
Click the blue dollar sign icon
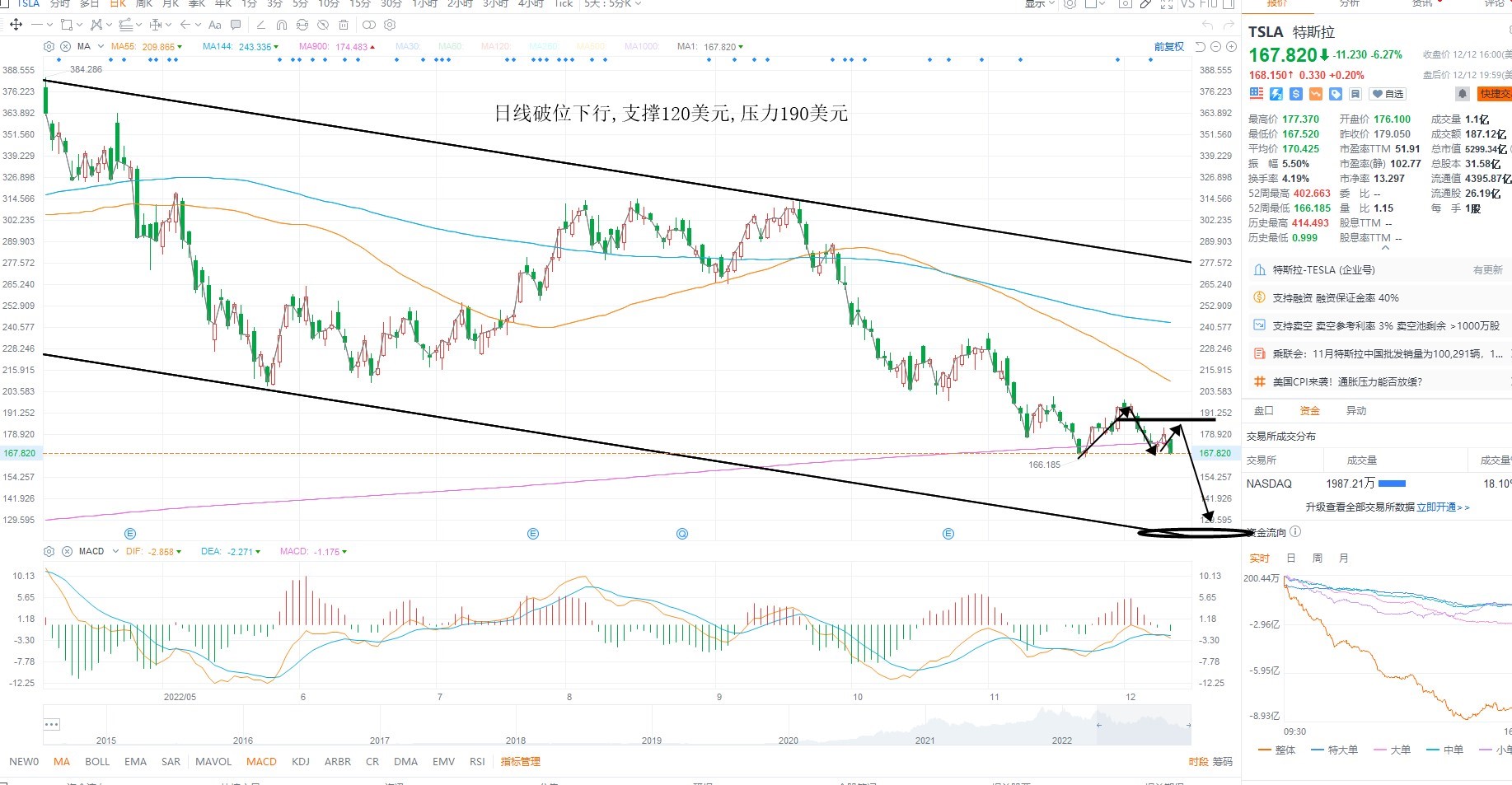click(x=1296, y=94)
